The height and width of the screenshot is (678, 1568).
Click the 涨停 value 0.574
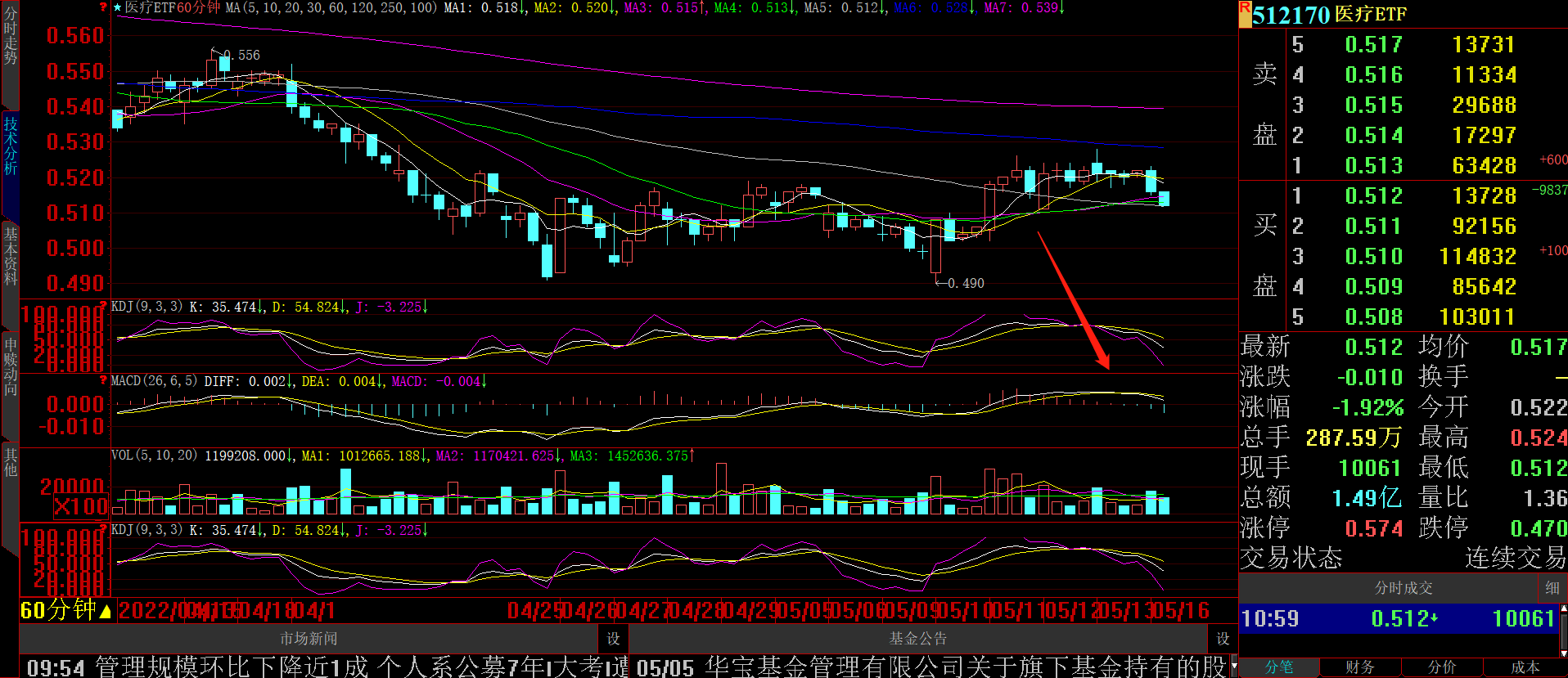1373,528
